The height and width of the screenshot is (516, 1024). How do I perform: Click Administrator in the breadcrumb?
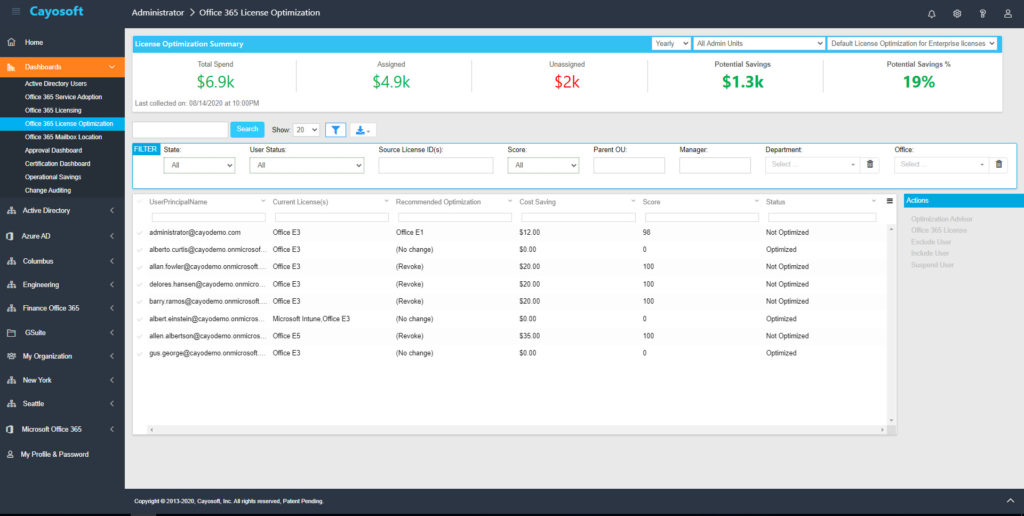(x=158, y=12)
